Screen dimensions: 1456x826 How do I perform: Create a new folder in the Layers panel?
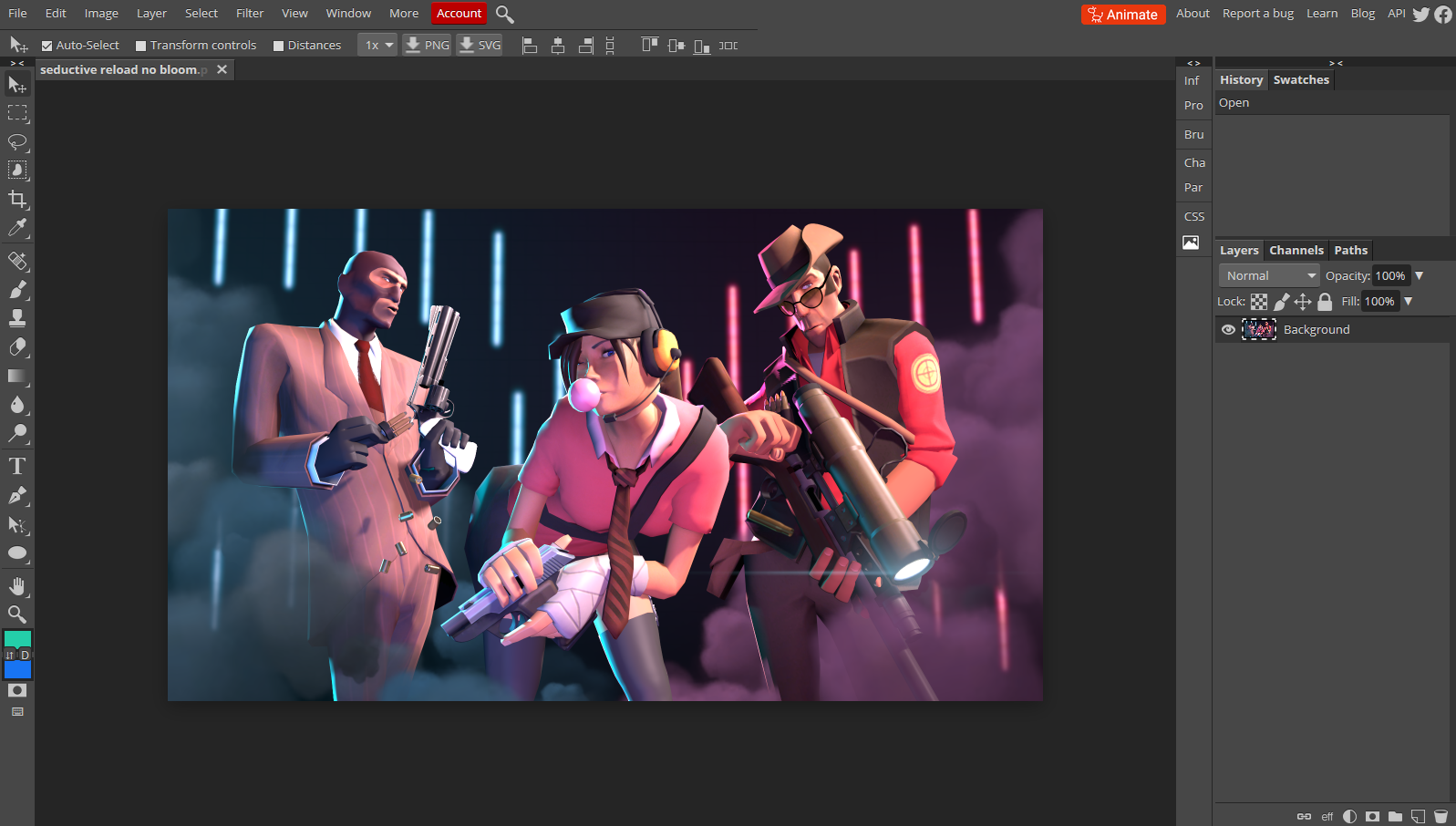[x=1395, y=816]
